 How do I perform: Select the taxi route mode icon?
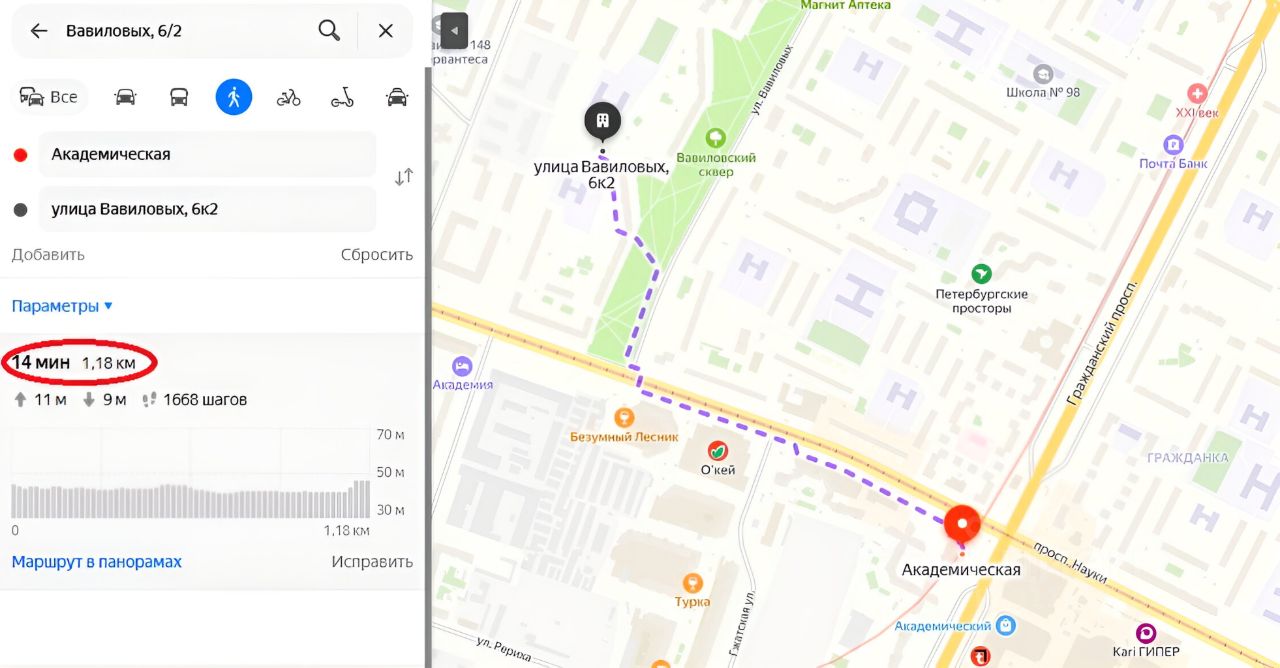point(397,97)
